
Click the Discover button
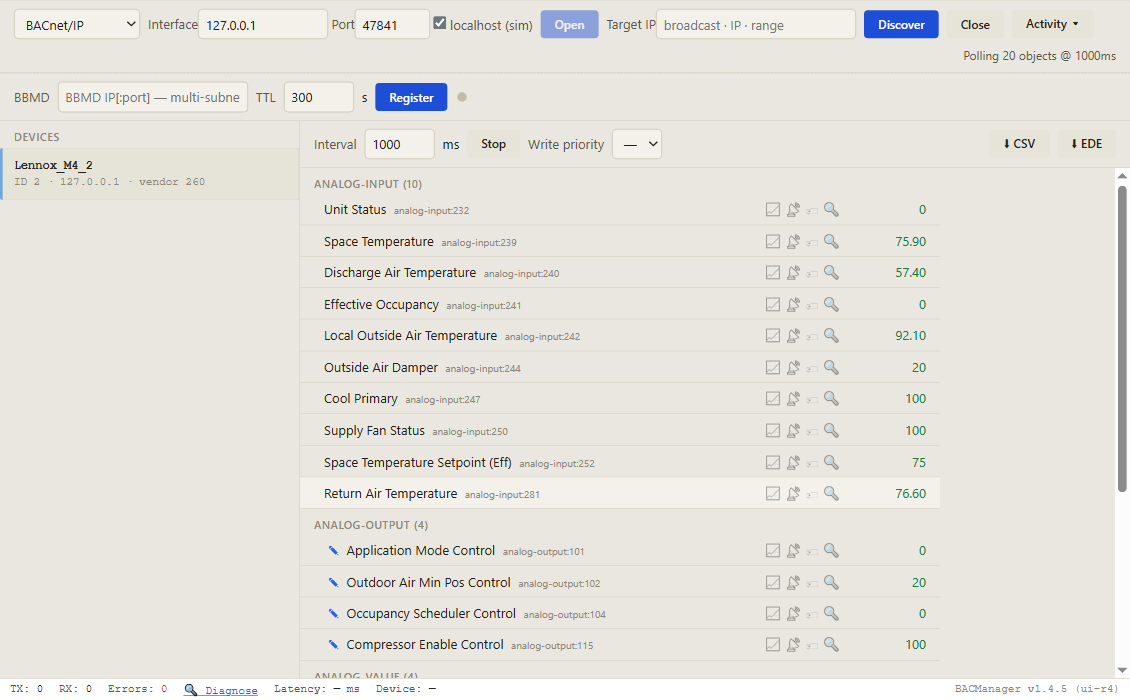pyautogui.click(x=901, y=25)
